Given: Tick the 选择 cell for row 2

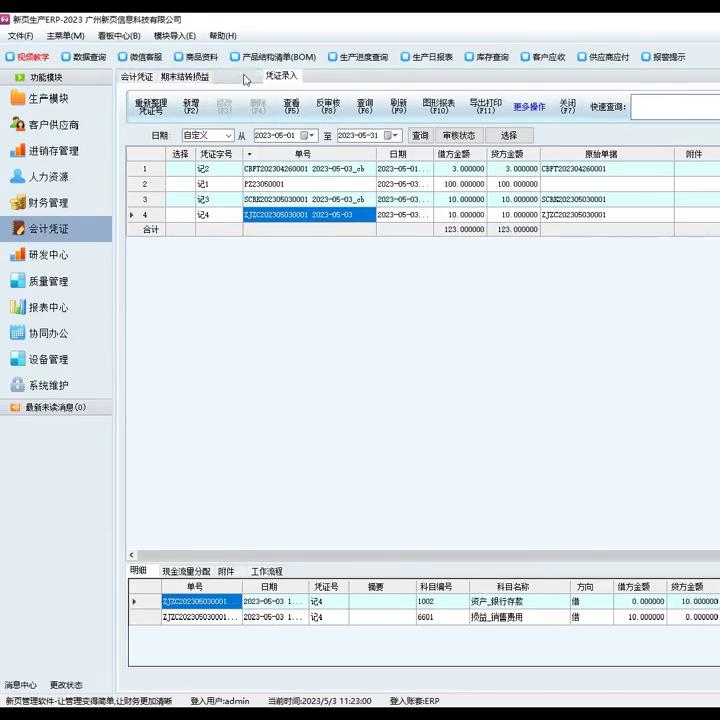Looking at the screenshot, I should 180,184.
